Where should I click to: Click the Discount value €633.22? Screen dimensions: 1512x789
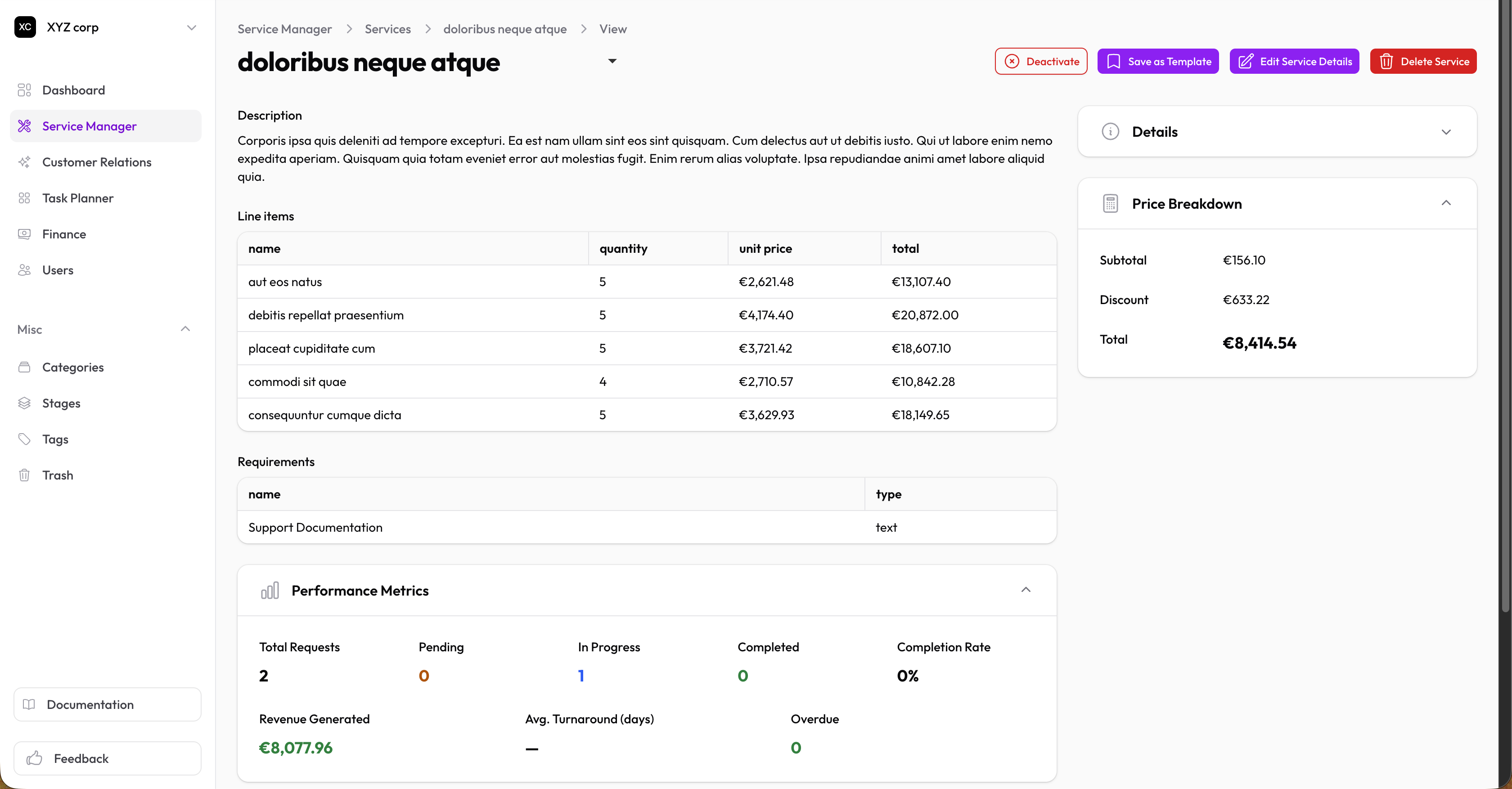(x=1246, y=300)
